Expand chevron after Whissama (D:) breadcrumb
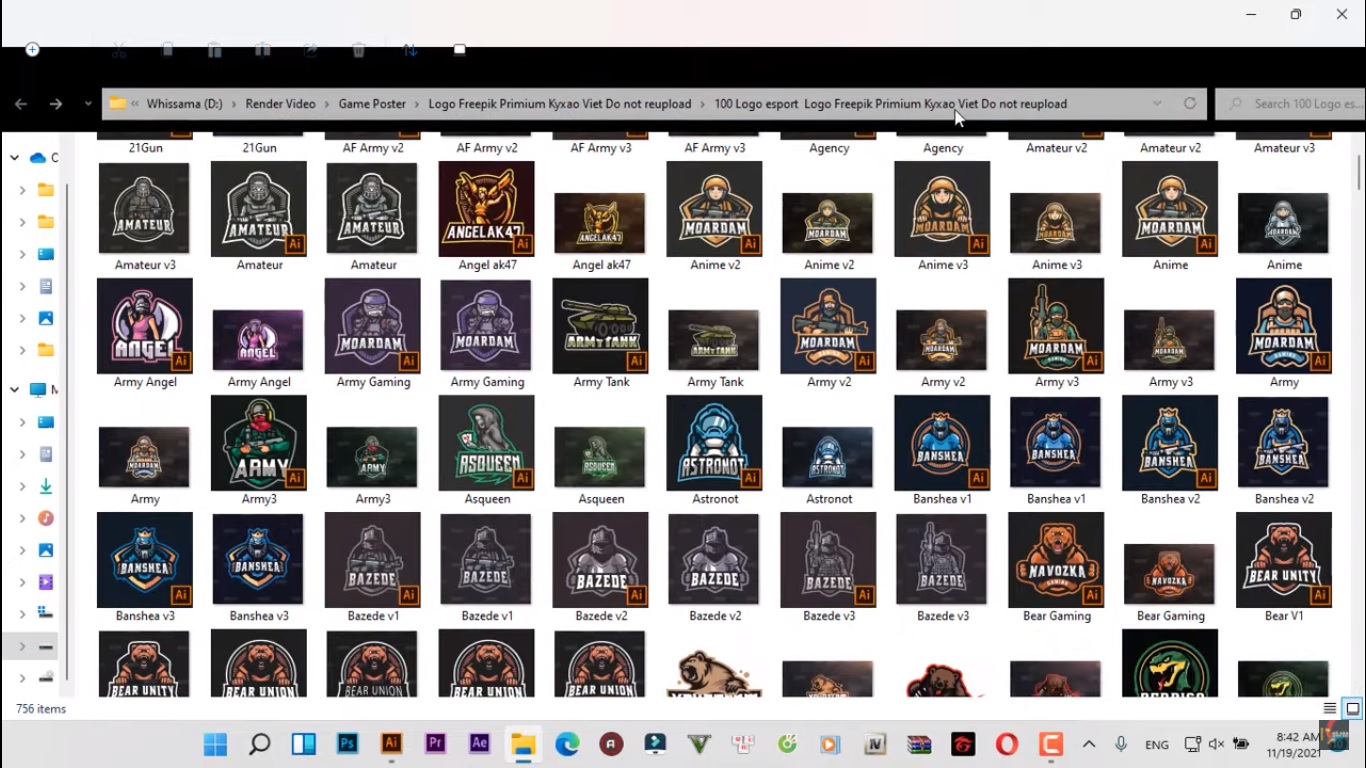The height and width of the screenshot is (768, 1366). click(235, 104)
